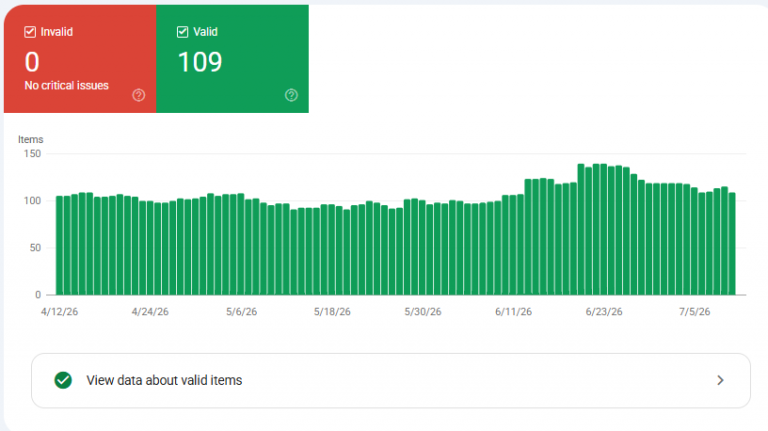768x431 pixels.
Task: Open View data about valid items
Action: (x=391, y=381)
